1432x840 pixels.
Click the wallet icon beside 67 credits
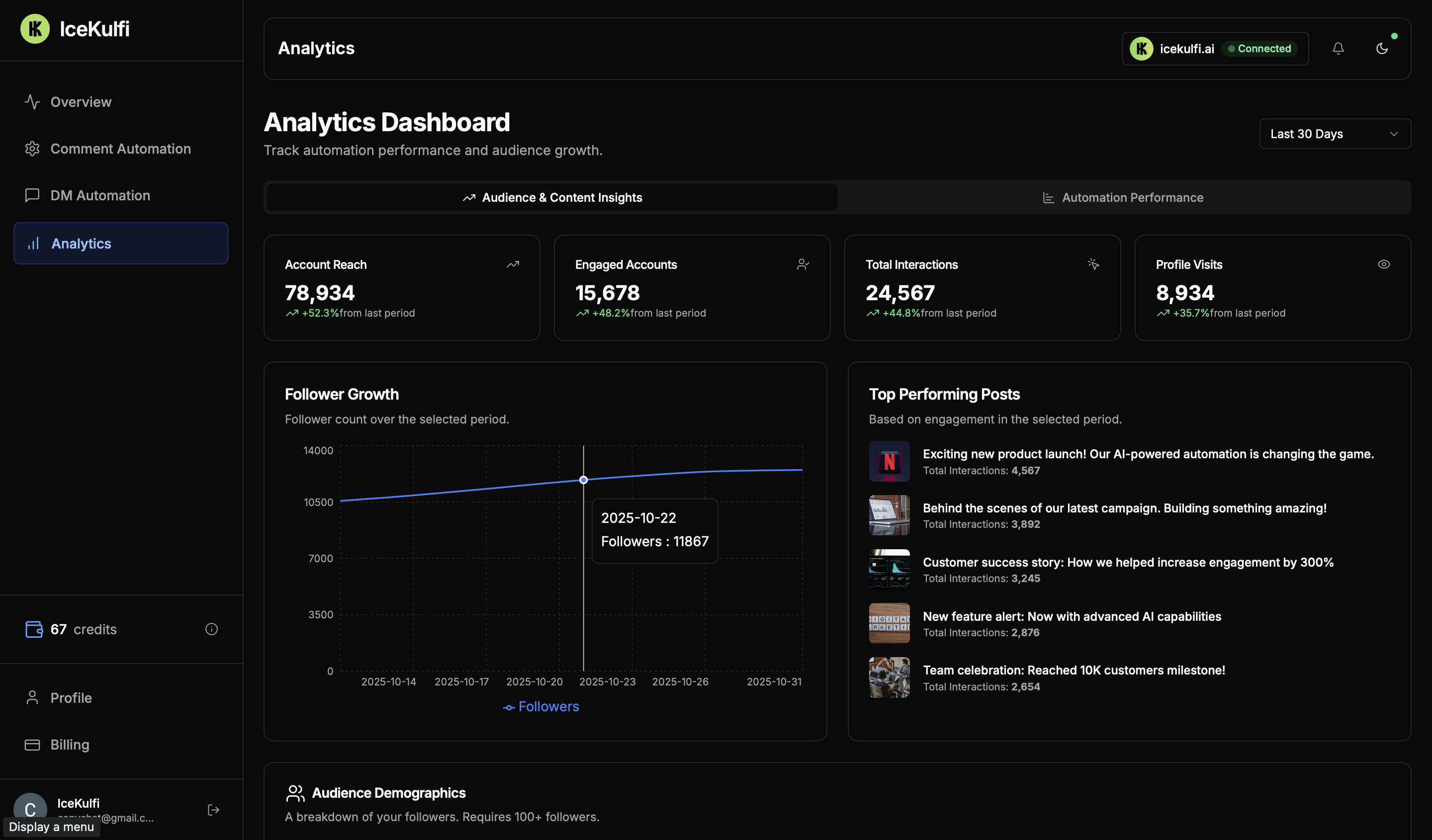point(33,629)
